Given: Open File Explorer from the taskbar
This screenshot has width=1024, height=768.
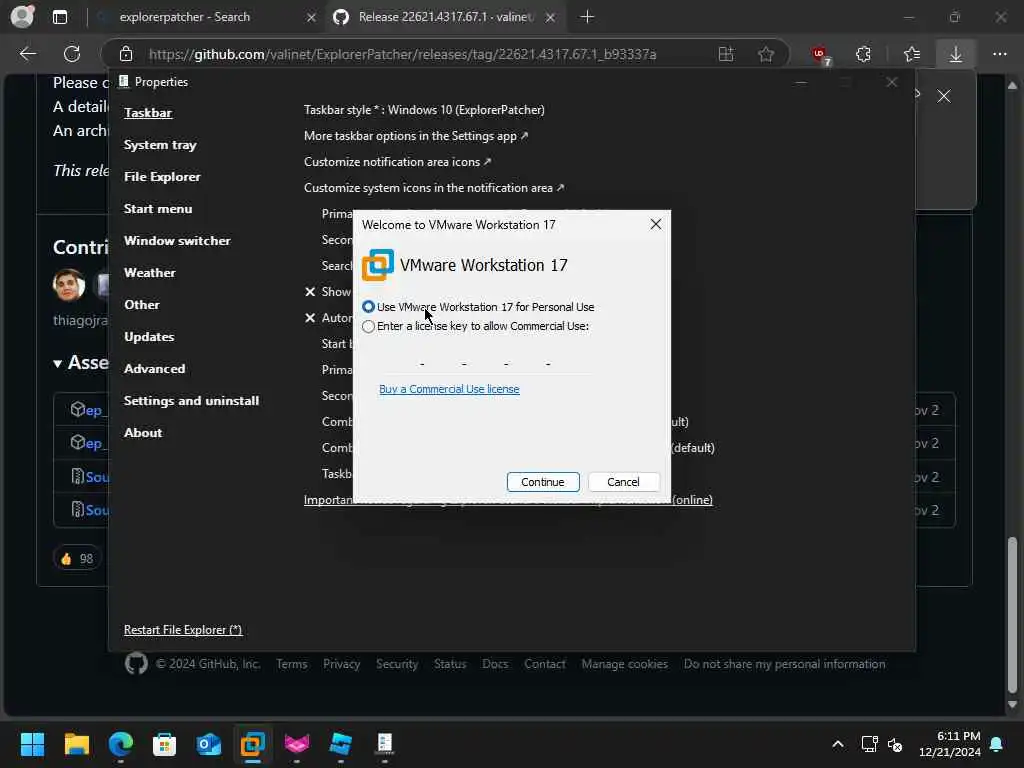Looking at the screenshot, I should point(76,744).
